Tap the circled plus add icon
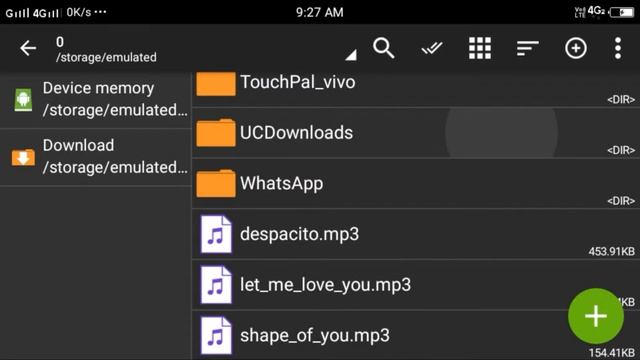 [576, 48]
